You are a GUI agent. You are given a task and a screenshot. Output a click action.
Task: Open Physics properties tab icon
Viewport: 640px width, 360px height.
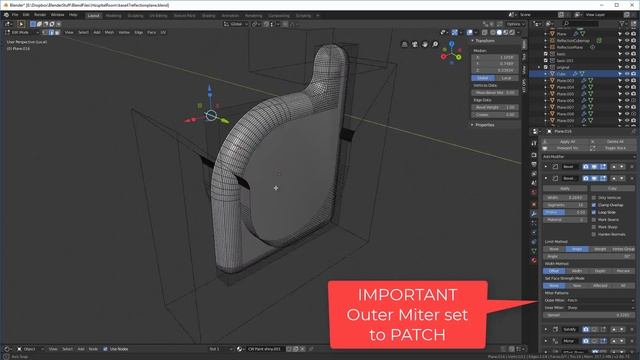click(534, 232)
